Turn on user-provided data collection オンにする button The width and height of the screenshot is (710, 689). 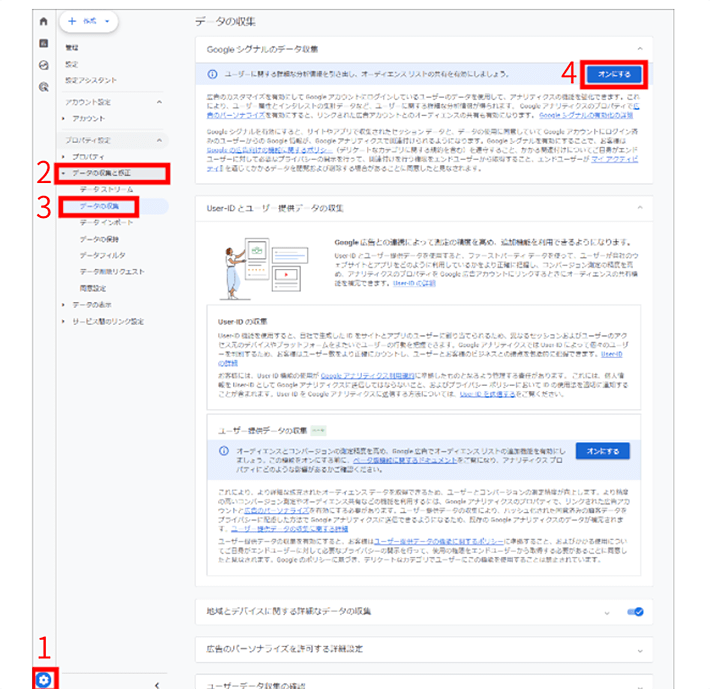point(603,451)
